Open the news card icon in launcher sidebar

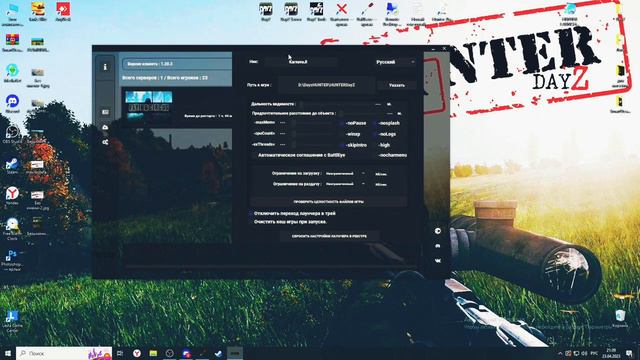click(x=105, y=112)
